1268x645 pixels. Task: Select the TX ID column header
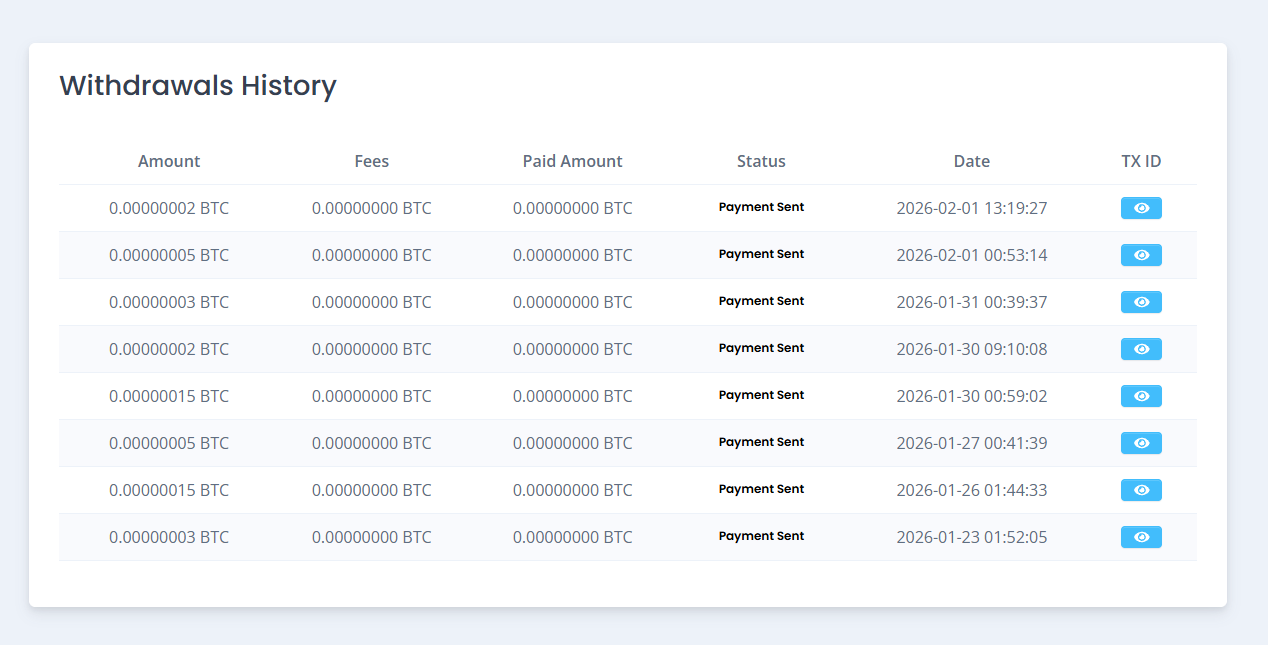point(1141,161)
